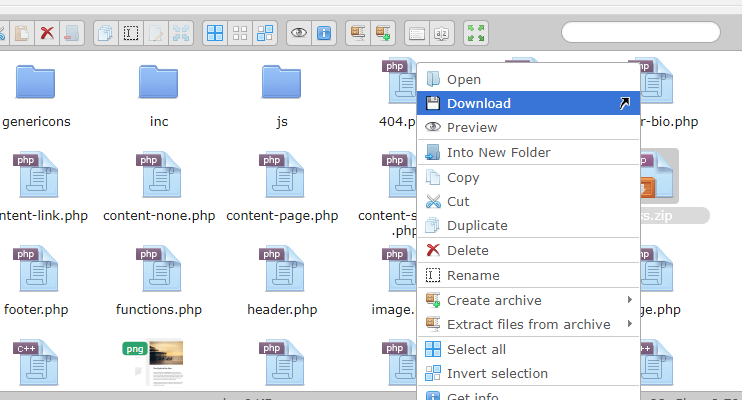Click the red X Delete toolbar icon
742x400 pixels.
(47, 33)
